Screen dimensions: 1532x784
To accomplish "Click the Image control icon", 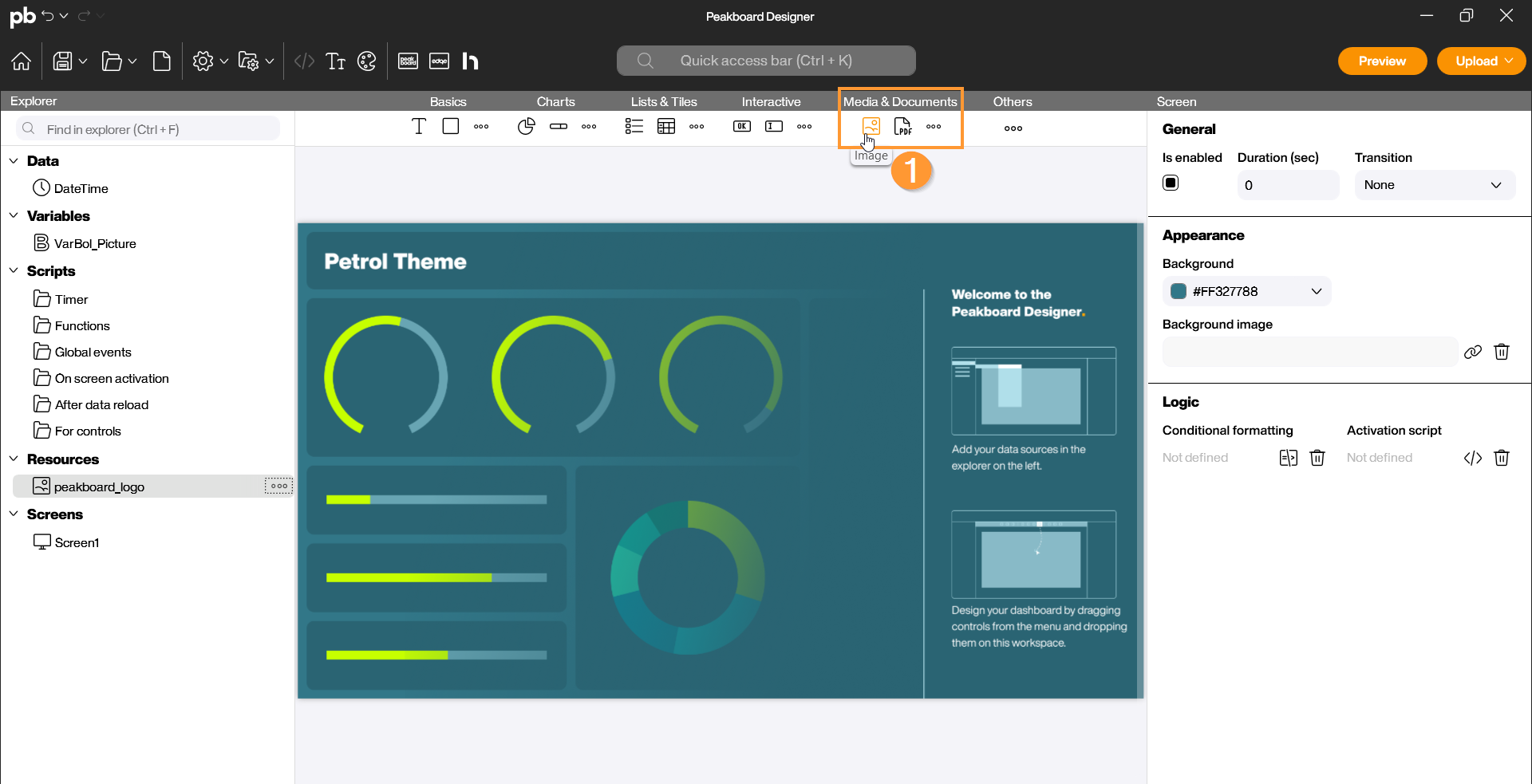I will [x=871, y=126].
